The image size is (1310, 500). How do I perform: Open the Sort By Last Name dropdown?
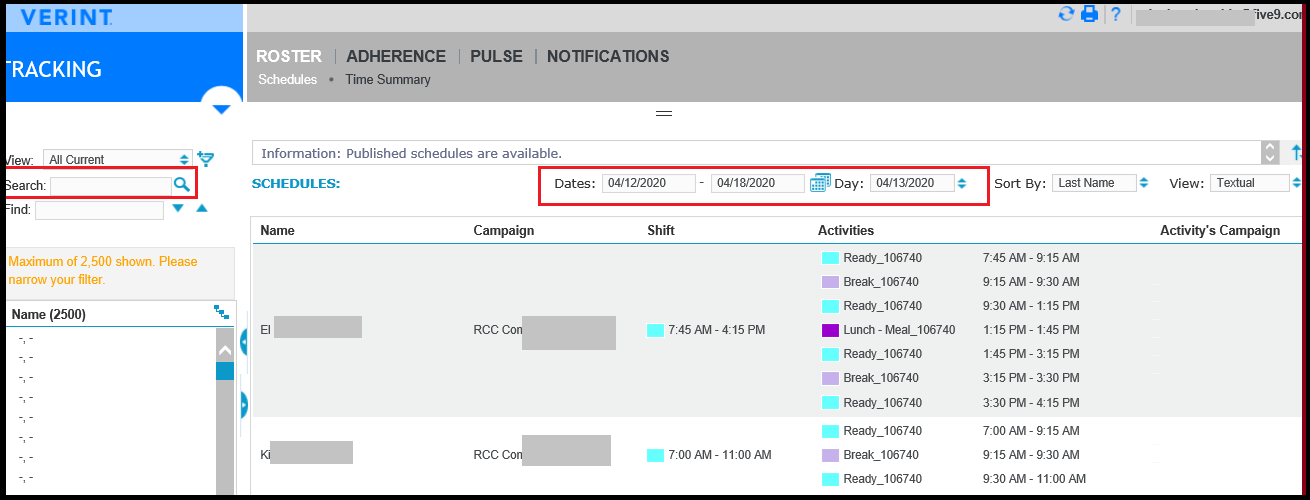tap(1094, 183)
